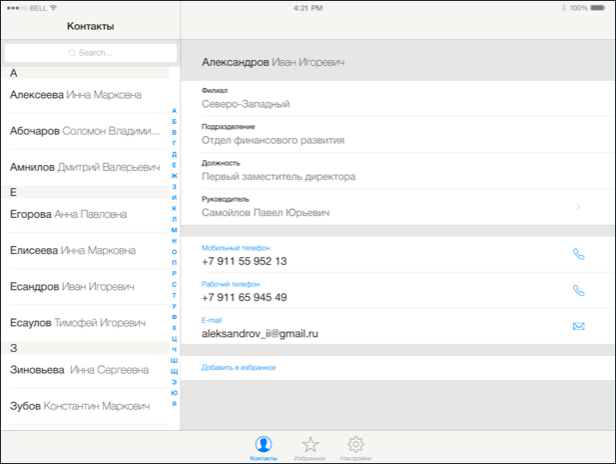Jump to letter П in index
This screenshot has width=616, height=464.
[x=174, y=263]
